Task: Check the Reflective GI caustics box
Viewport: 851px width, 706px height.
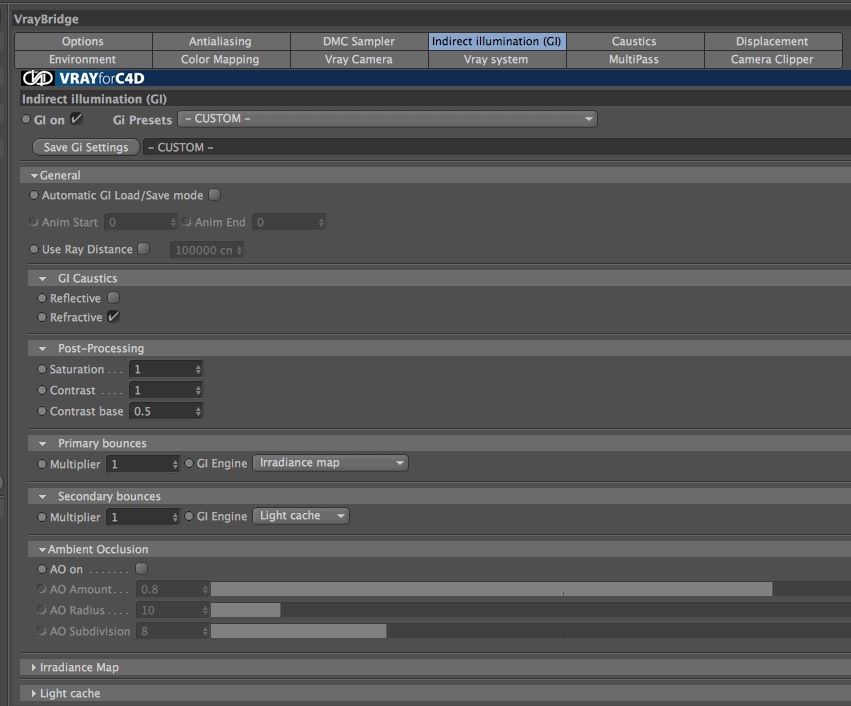Action: click(x=113, y=297)
